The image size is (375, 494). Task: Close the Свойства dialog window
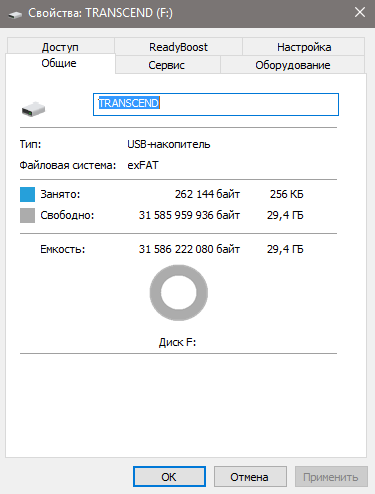click(360, 12)
